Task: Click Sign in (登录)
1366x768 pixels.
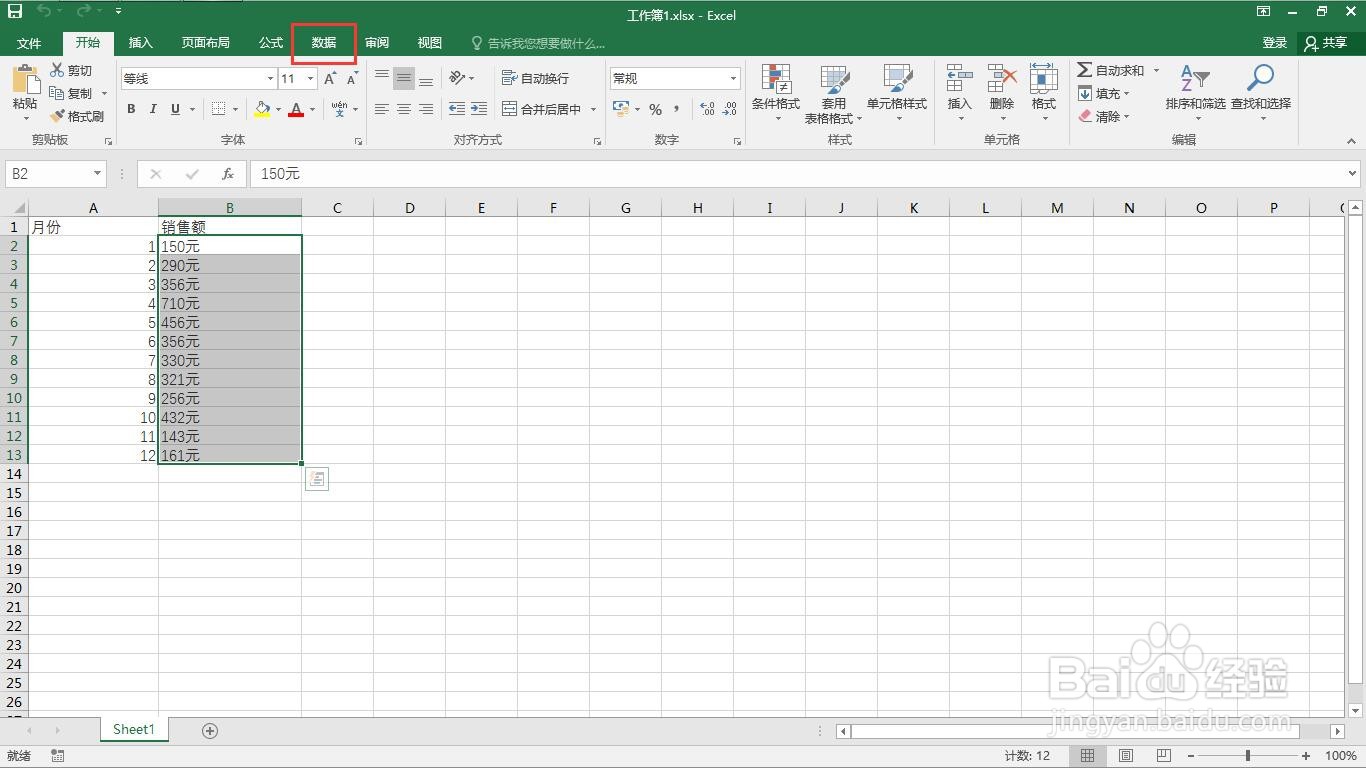Action: point(1275,43)
